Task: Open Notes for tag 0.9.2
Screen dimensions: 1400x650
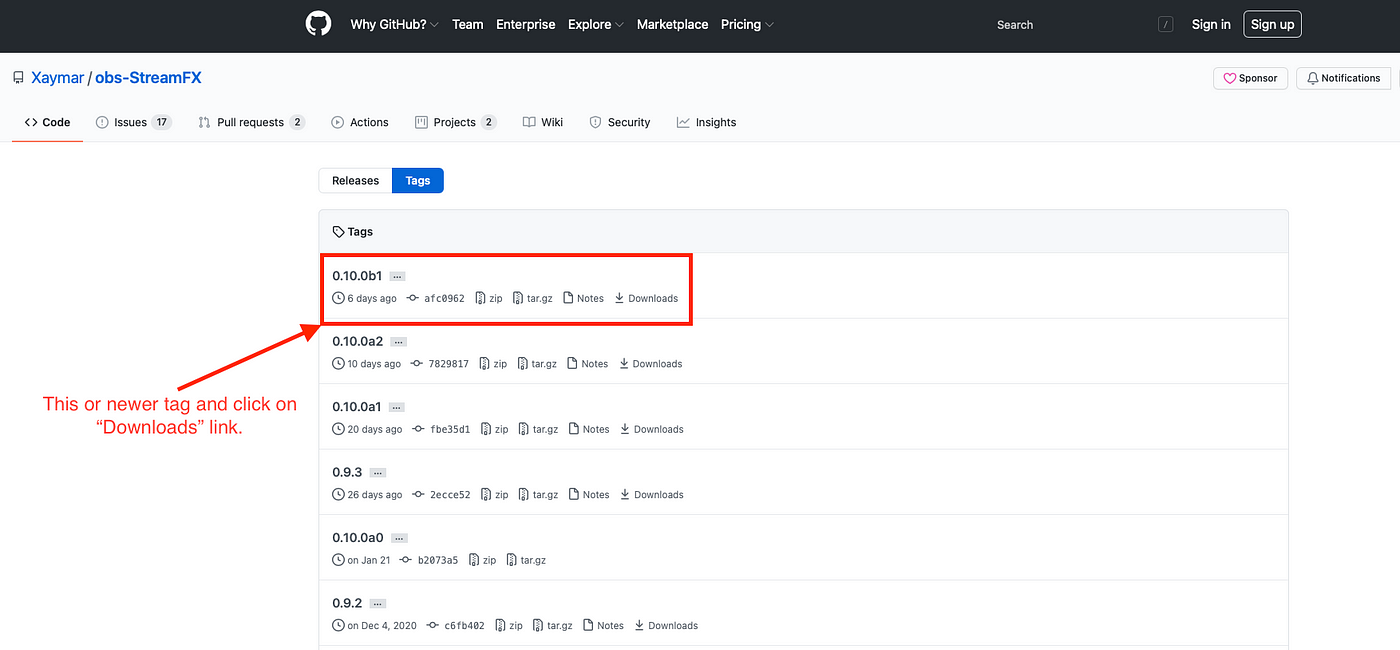Action: [x=604, y=626]
